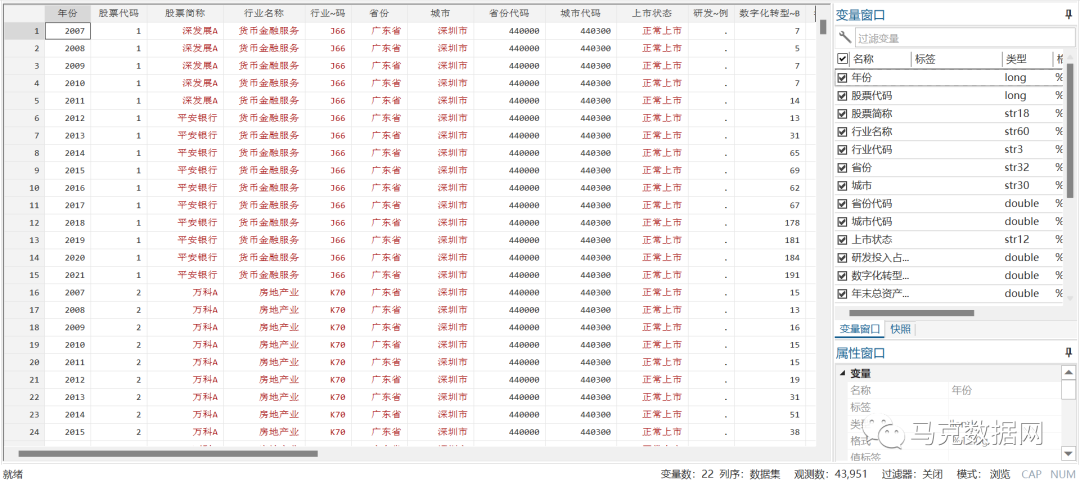Click the value 178 in row 12
This screenshot has width=1080, height=481.
pos(769,223)
